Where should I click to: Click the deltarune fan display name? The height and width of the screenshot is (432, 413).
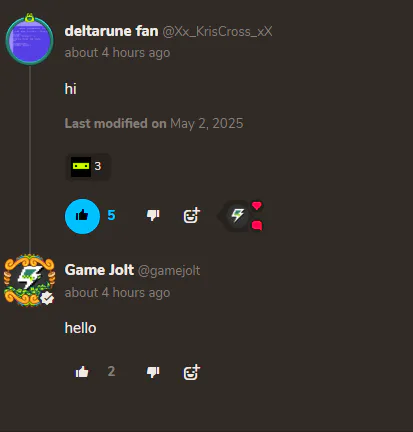pyautogui.click(x=111, y=31)
